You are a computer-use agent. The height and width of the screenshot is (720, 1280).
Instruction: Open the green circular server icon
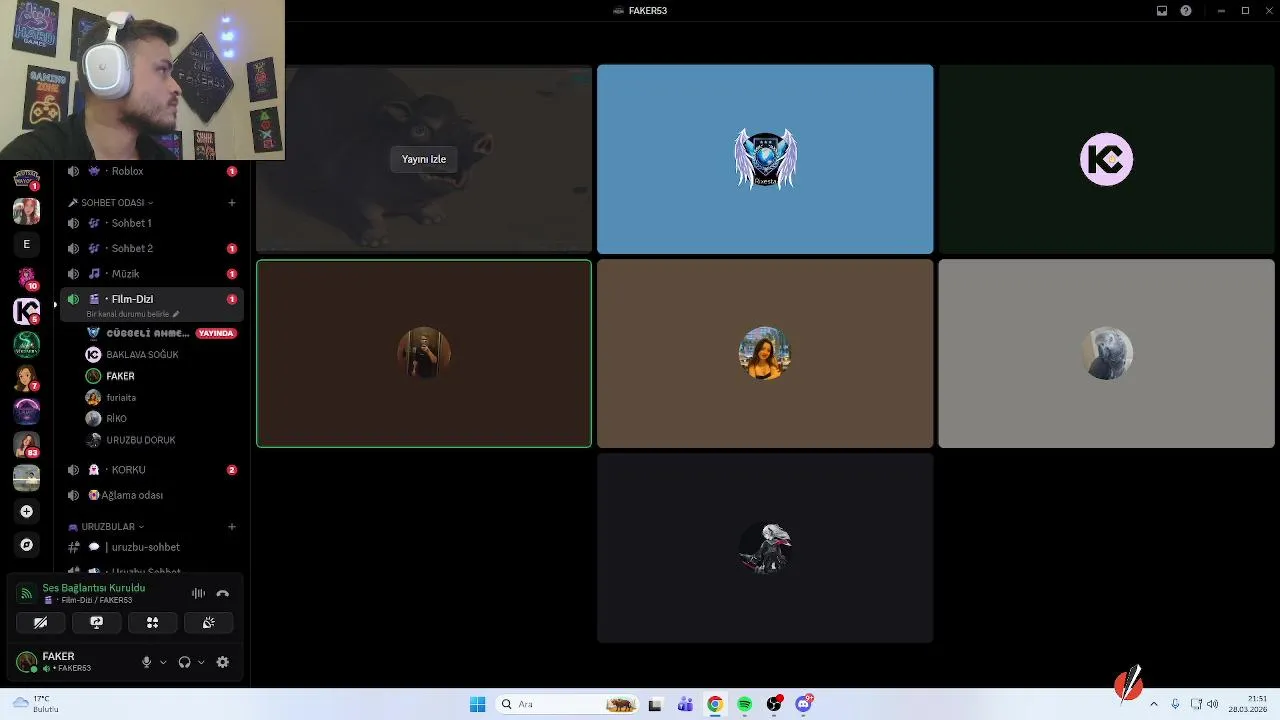(x=27, y=344)
